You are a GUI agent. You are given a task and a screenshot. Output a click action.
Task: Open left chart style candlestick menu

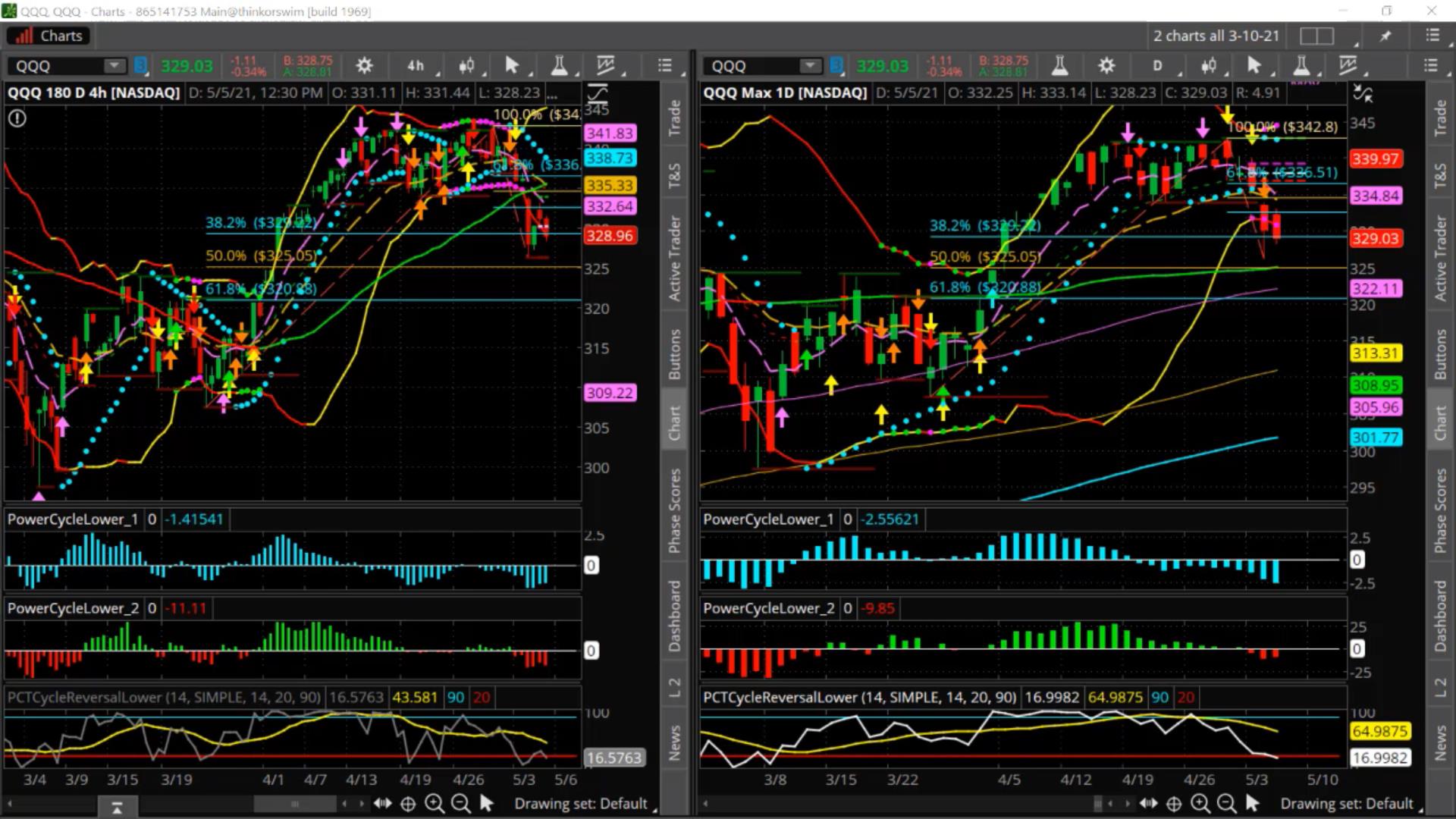click(x=467, y=66)
